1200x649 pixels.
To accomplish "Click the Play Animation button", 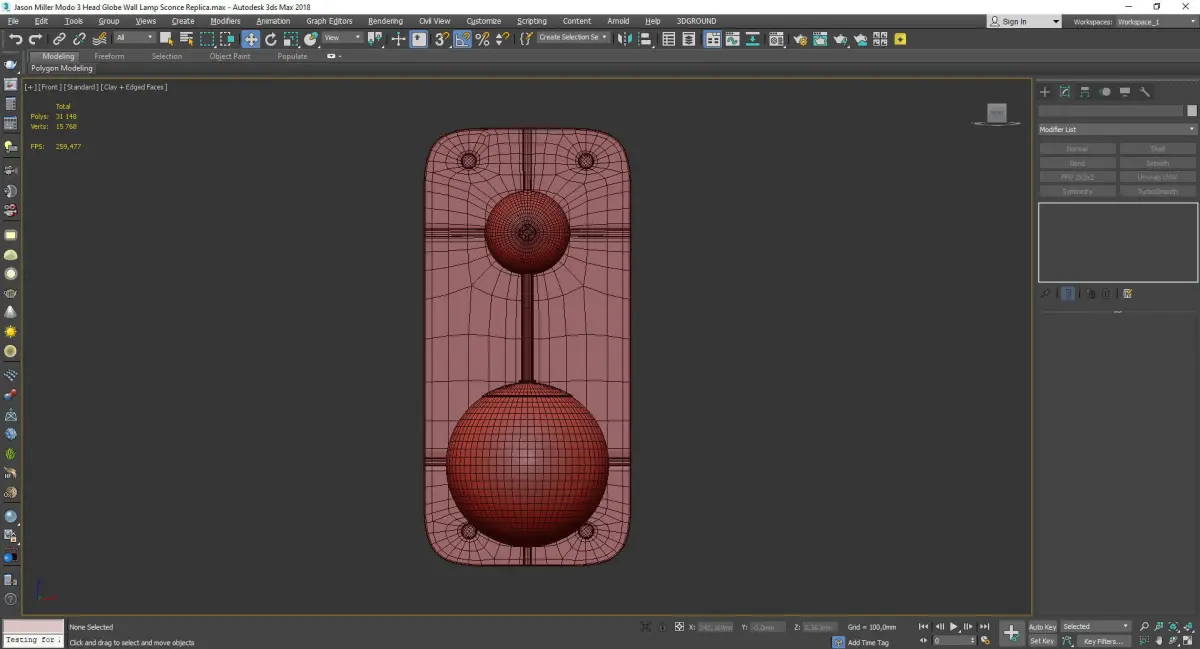I will pyautogui.click(x=954, y=626).
